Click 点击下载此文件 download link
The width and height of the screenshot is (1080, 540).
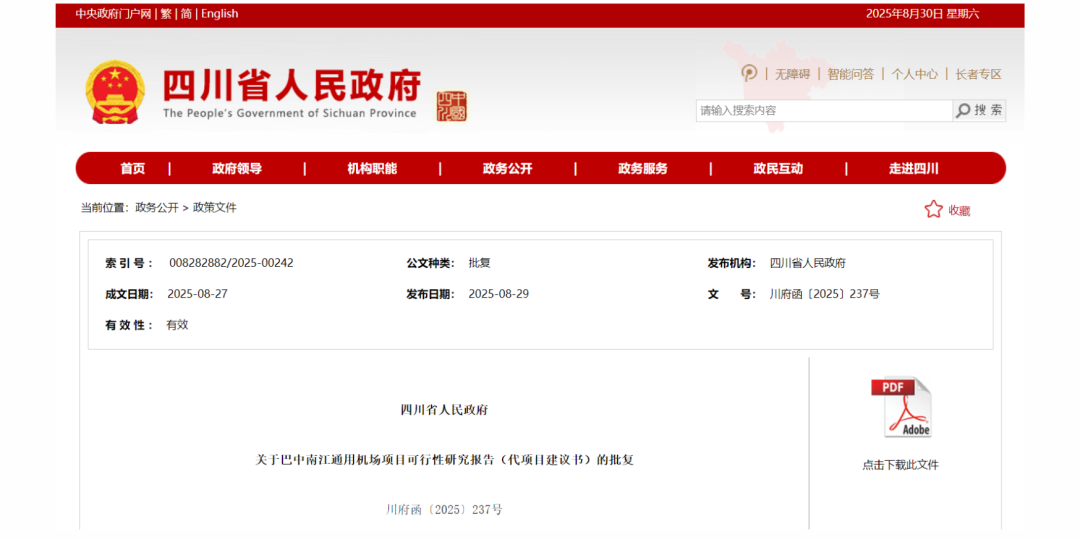tap(900, 465)
